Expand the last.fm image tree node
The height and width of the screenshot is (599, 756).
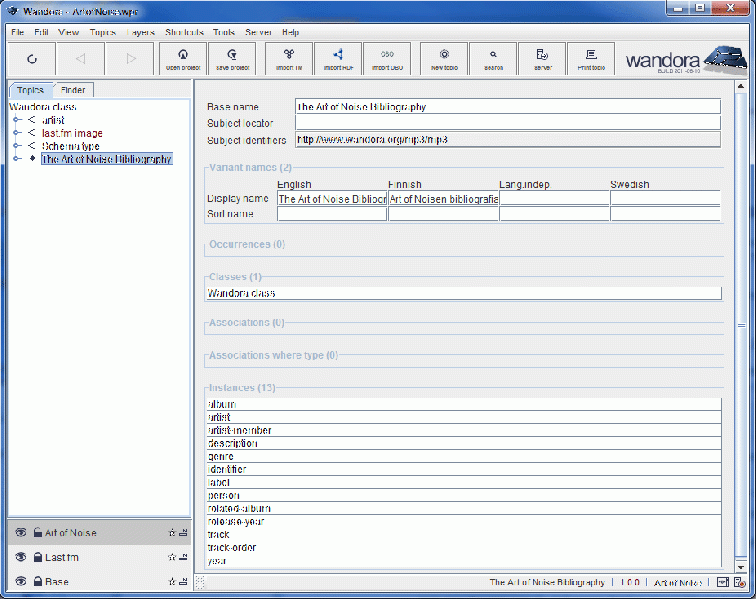pos(17,133)
